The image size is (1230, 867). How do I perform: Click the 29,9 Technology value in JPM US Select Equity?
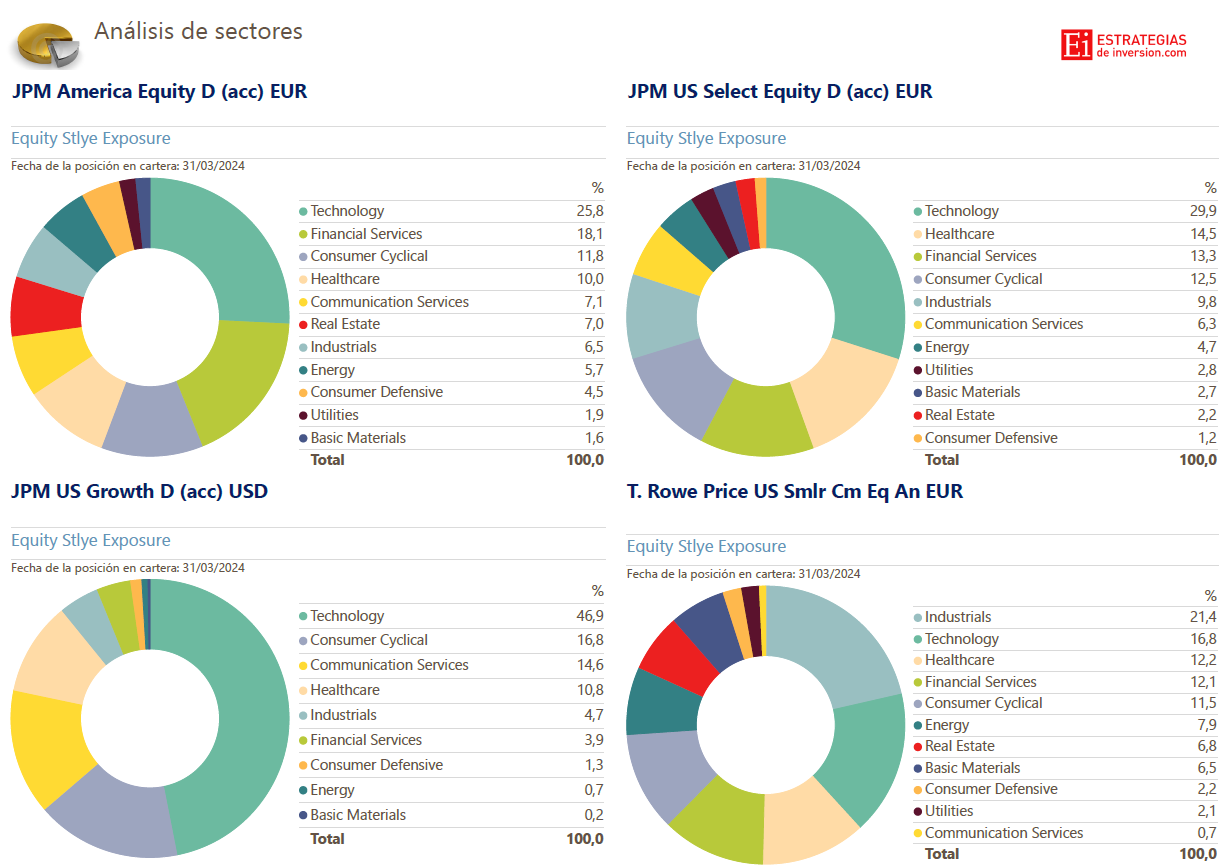1203,211
